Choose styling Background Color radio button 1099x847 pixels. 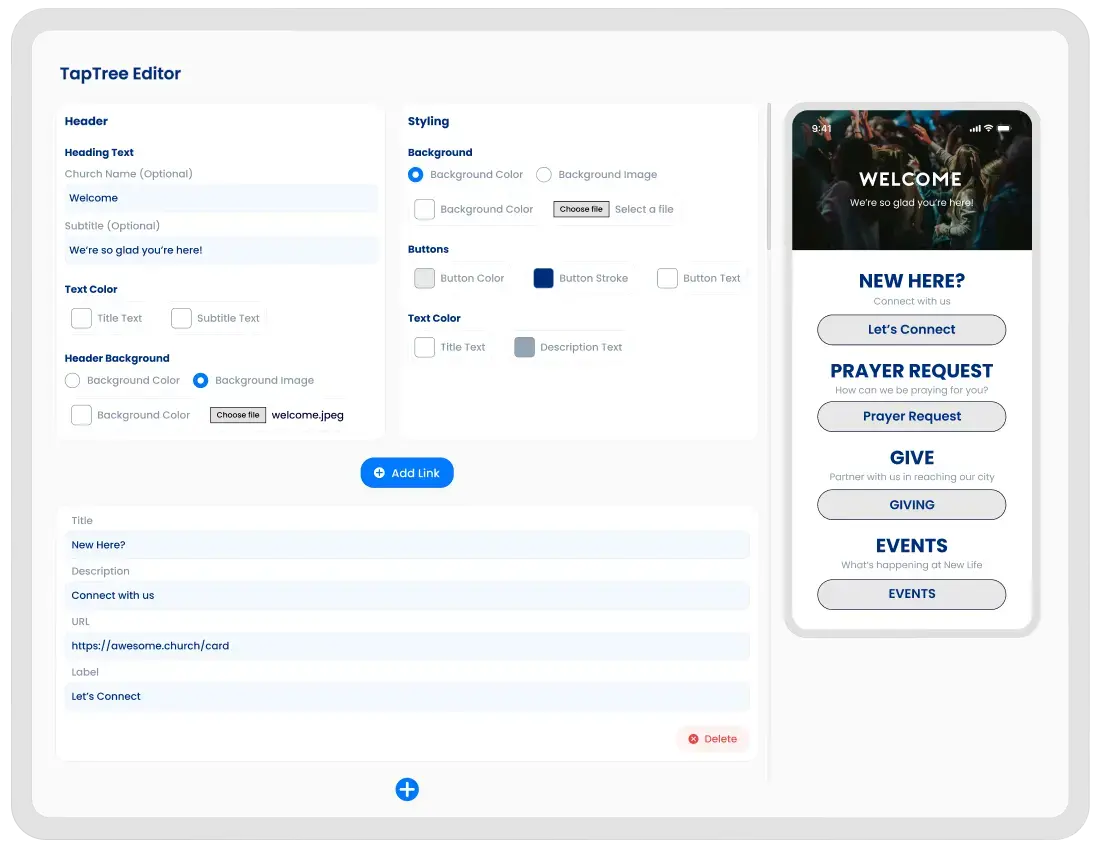416,175
